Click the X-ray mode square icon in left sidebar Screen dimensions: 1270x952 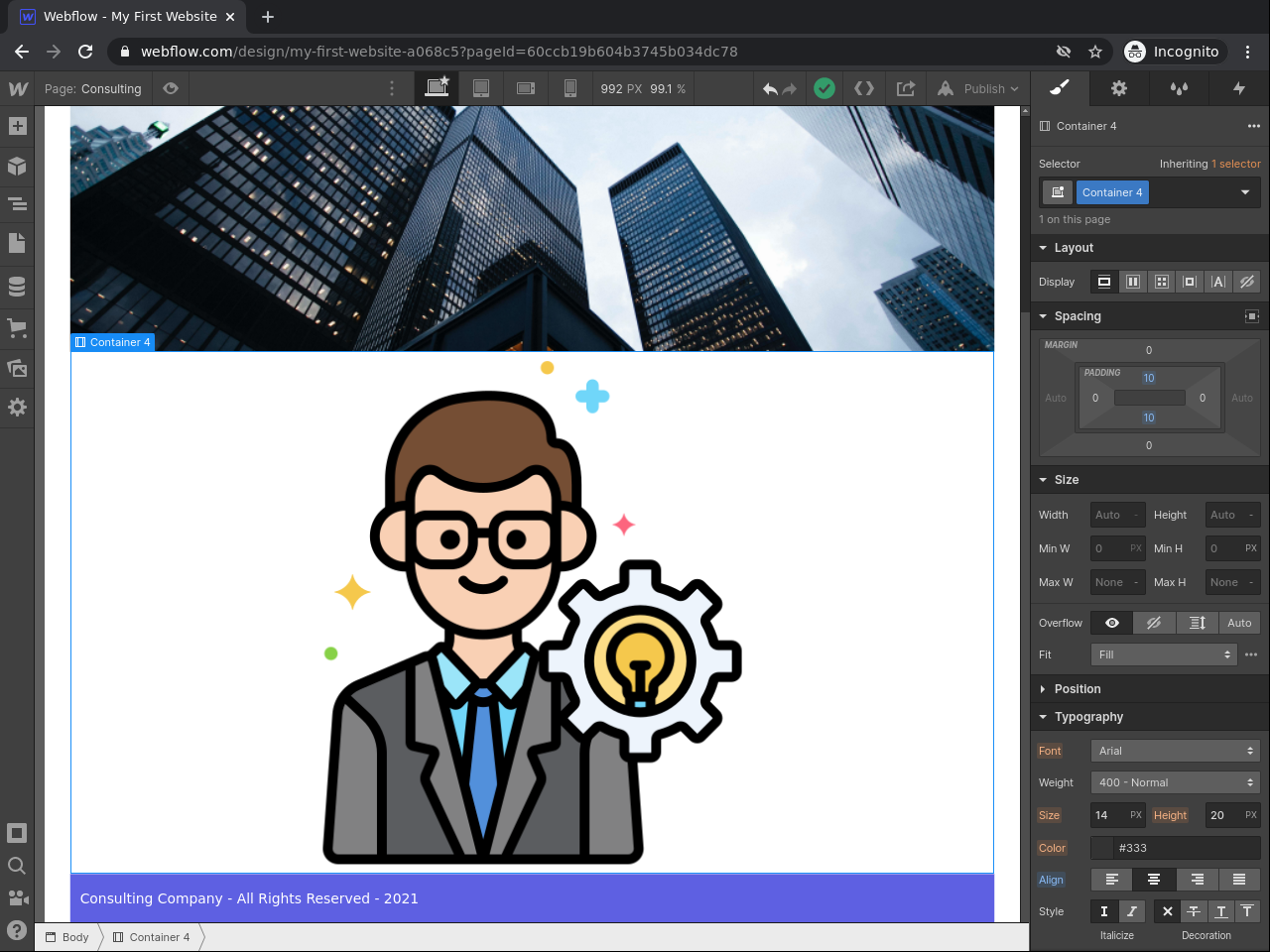[17, 833]
